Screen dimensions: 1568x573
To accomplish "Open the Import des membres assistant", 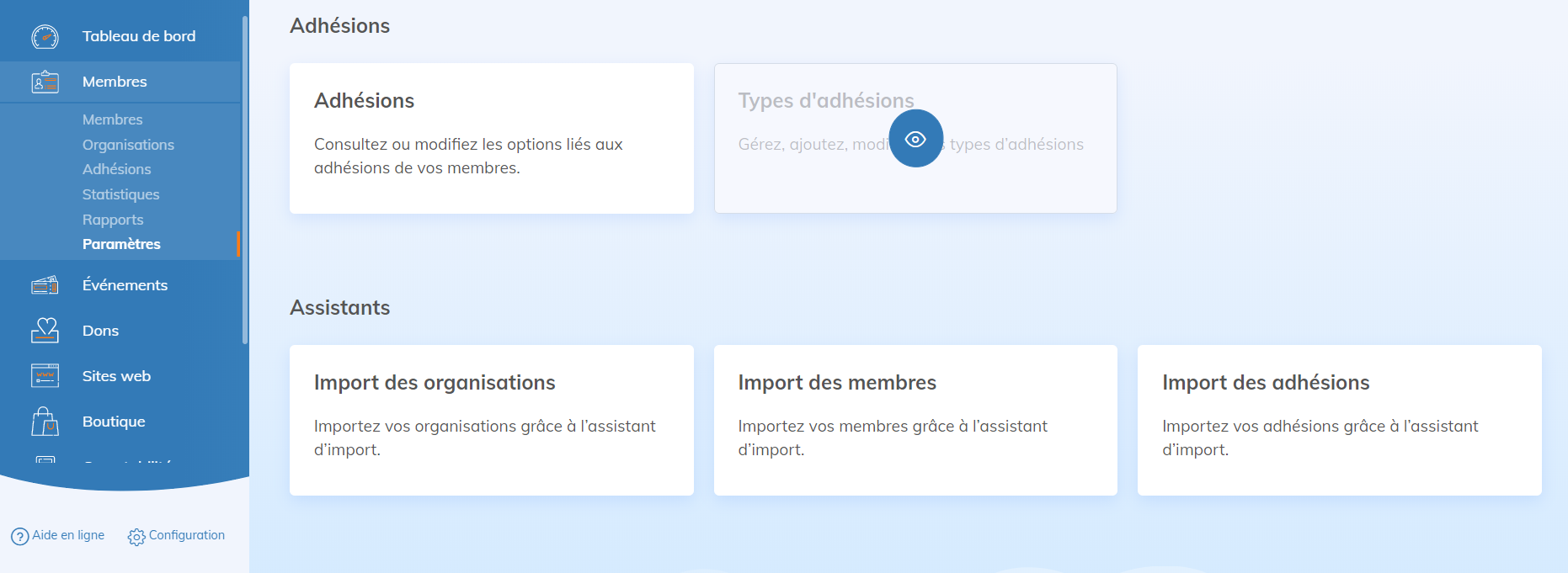I will [x=915, y=420].
